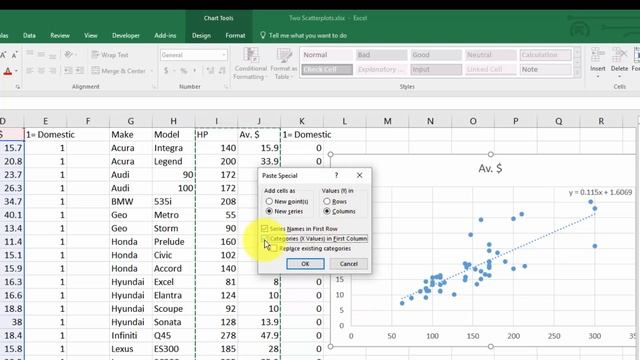Click the Middle Align icon

pos(41,55)
